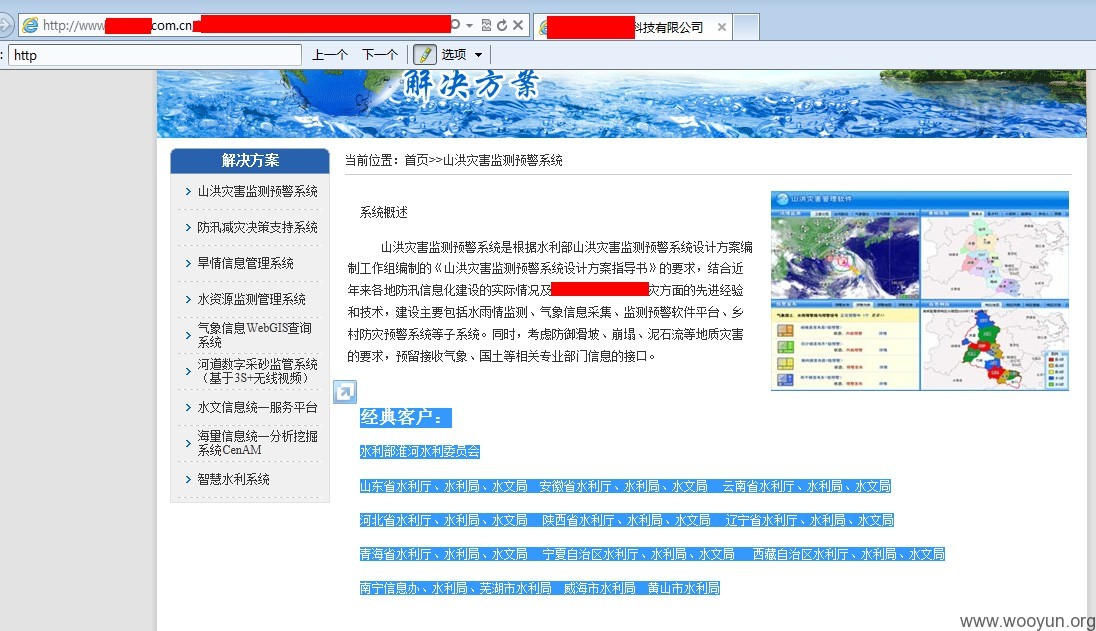
Task: Open 防汛减灾决策支持系统 in sidebar
Action: tap(257, 228)
